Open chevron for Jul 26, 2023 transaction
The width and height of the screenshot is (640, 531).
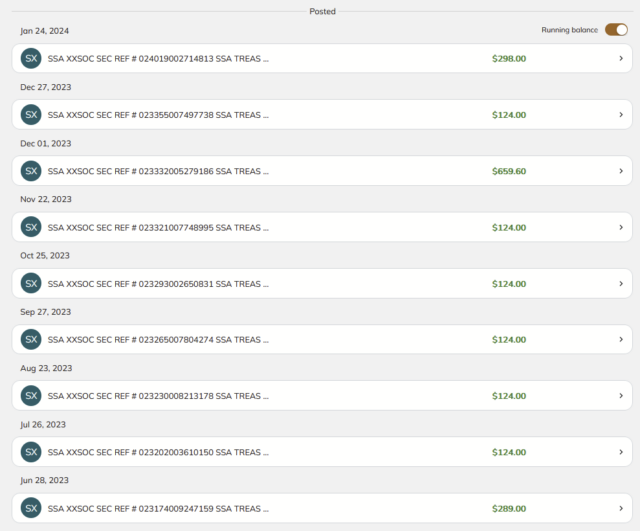[x=621, y=452]
